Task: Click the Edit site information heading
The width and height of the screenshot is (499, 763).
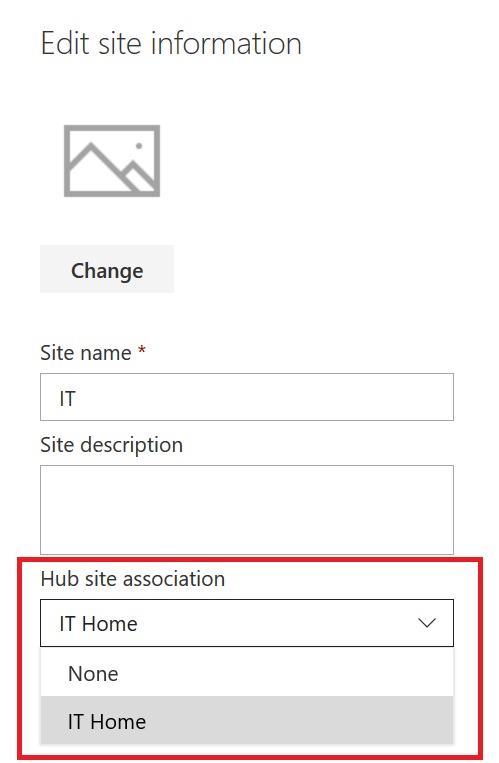Action: 171,43
